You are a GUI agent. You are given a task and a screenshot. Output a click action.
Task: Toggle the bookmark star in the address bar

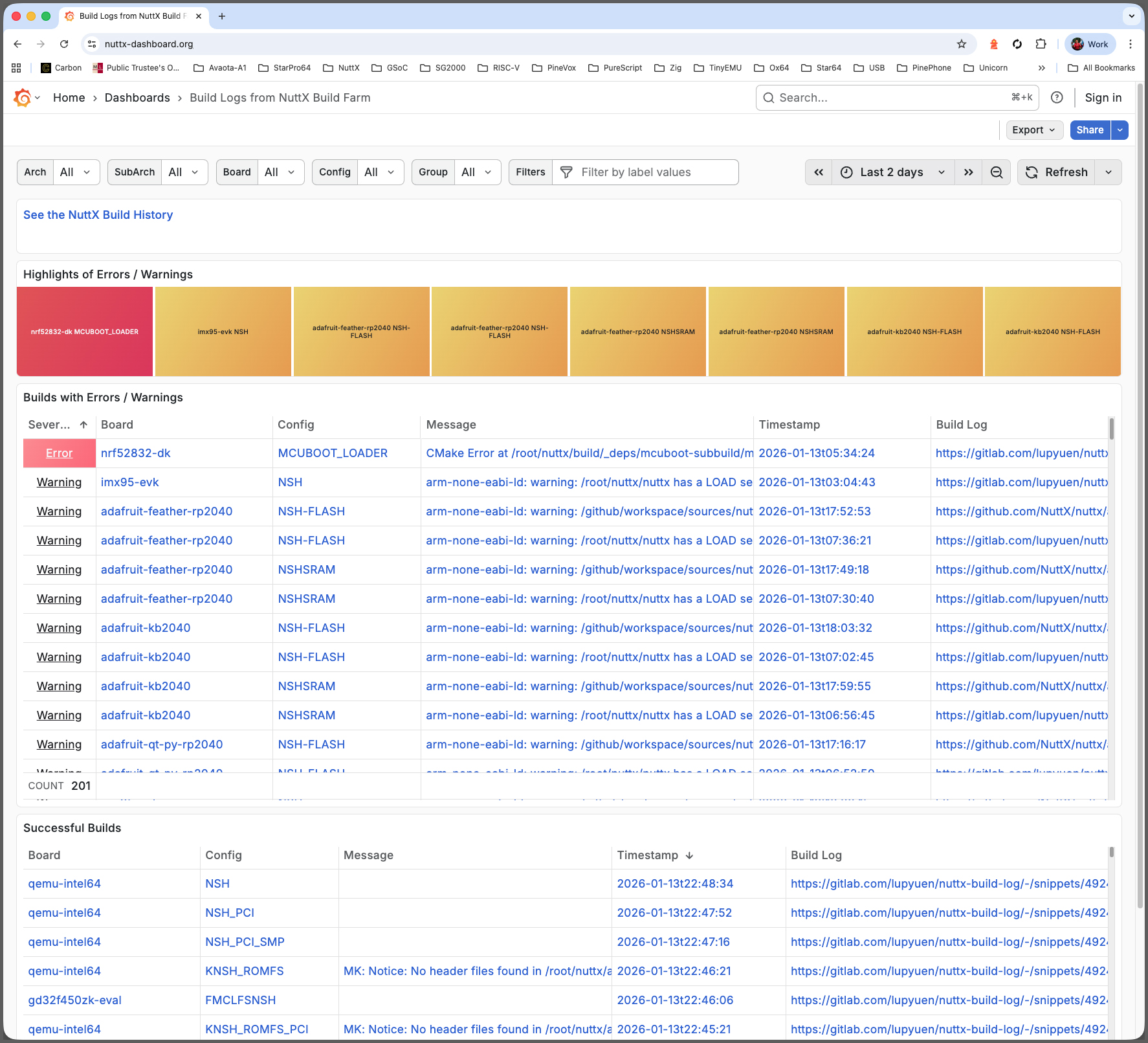(962, 44)
